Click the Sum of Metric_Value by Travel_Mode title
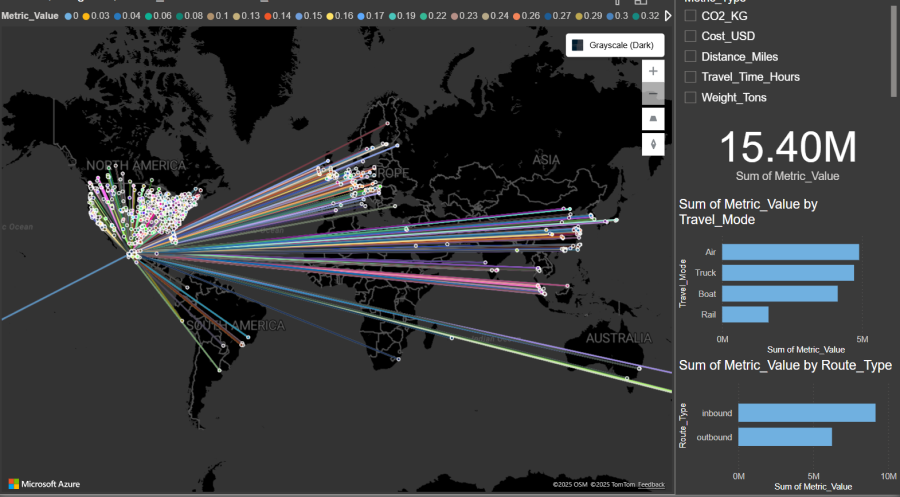Screen dimensions: 900x497 (748, 212)
